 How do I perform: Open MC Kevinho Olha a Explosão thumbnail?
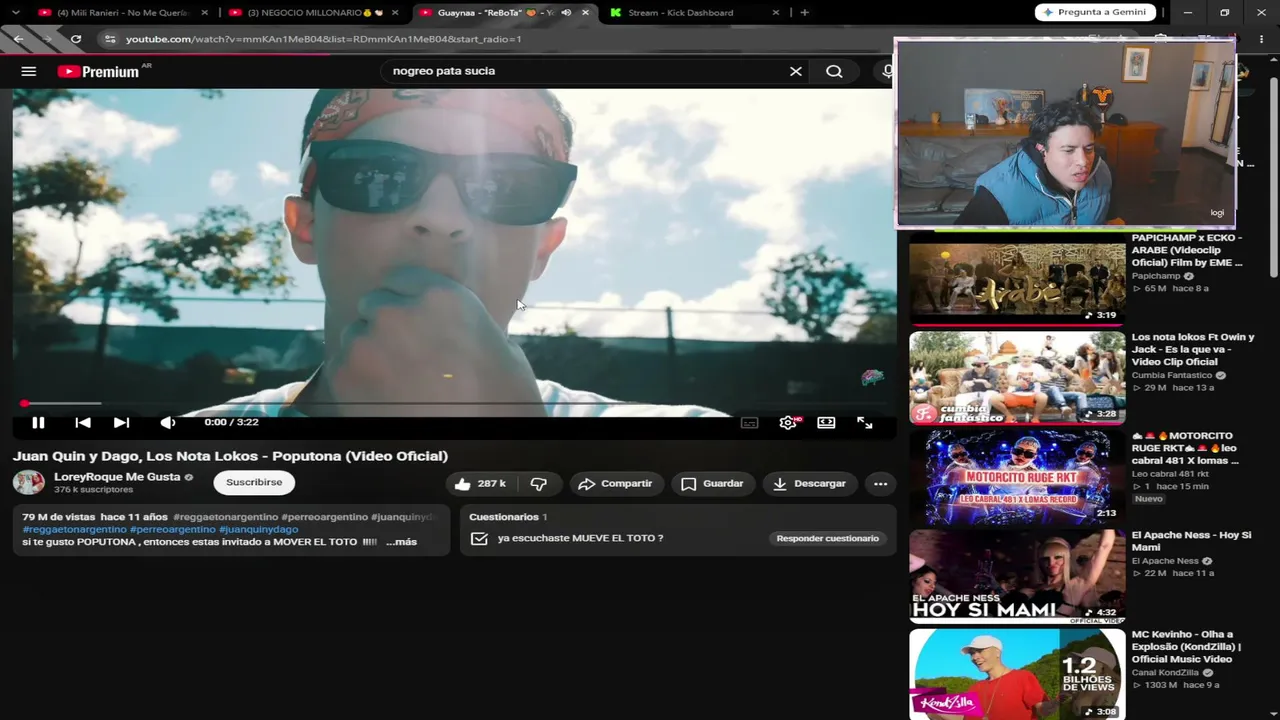(x=1017, y=675)
